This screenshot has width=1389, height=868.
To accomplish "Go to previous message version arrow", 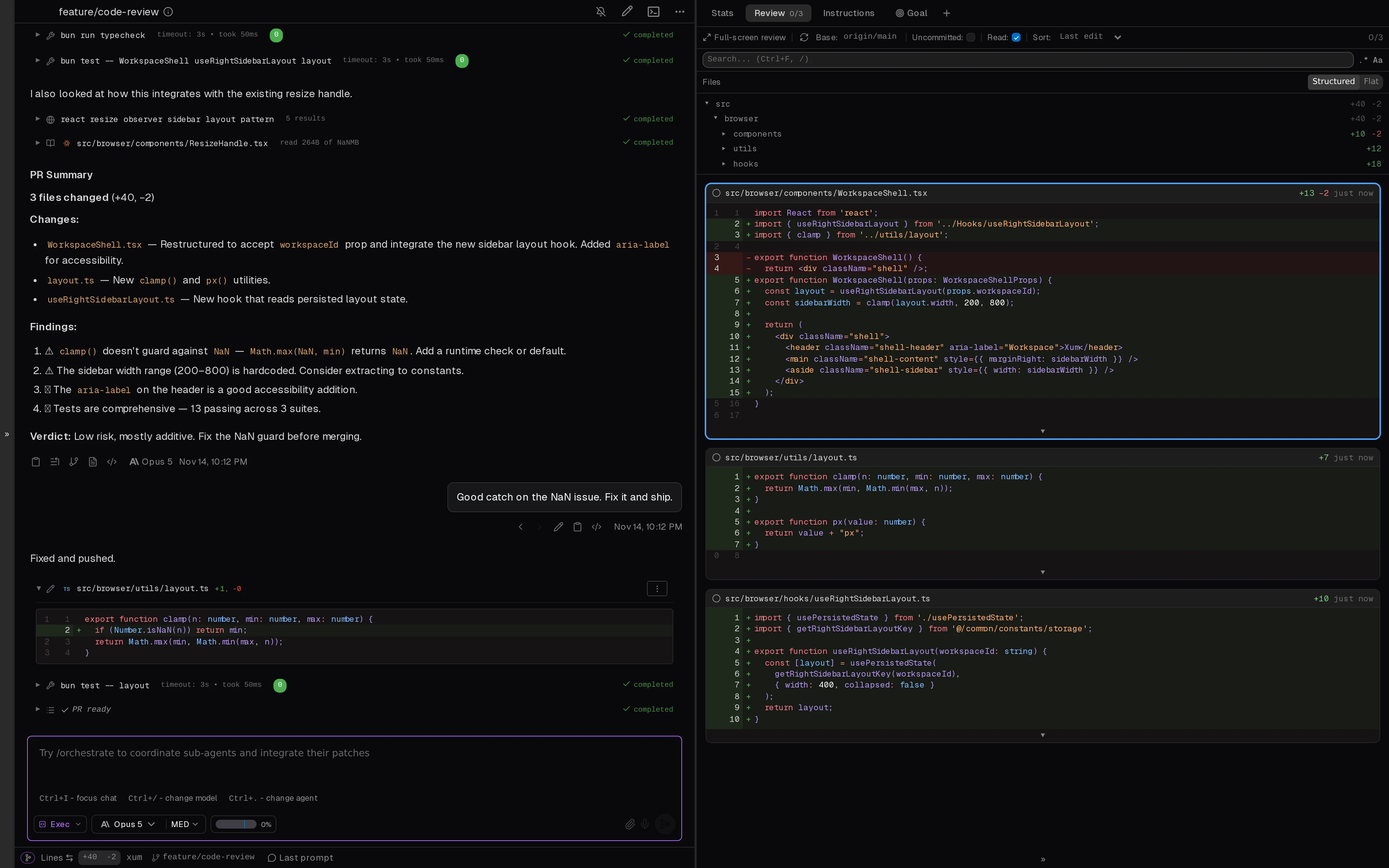I will click(x=521, y=527).
